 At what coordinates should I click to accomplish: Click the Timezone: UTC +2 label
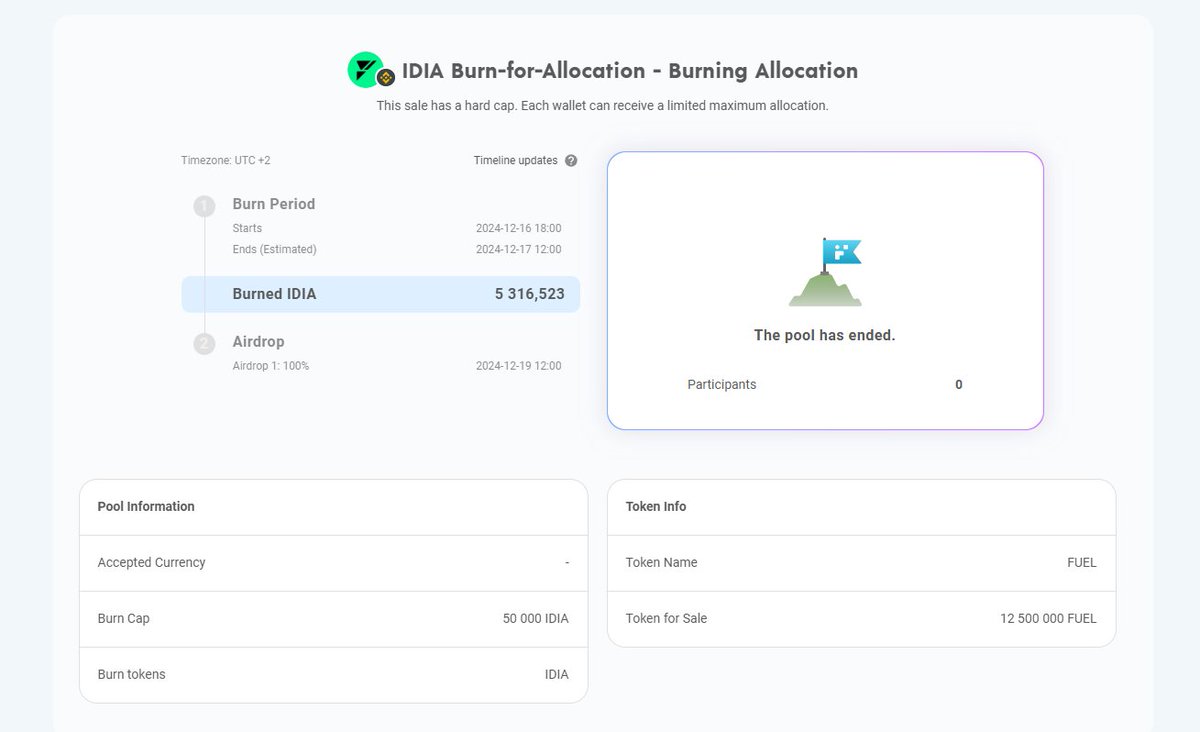226,160
